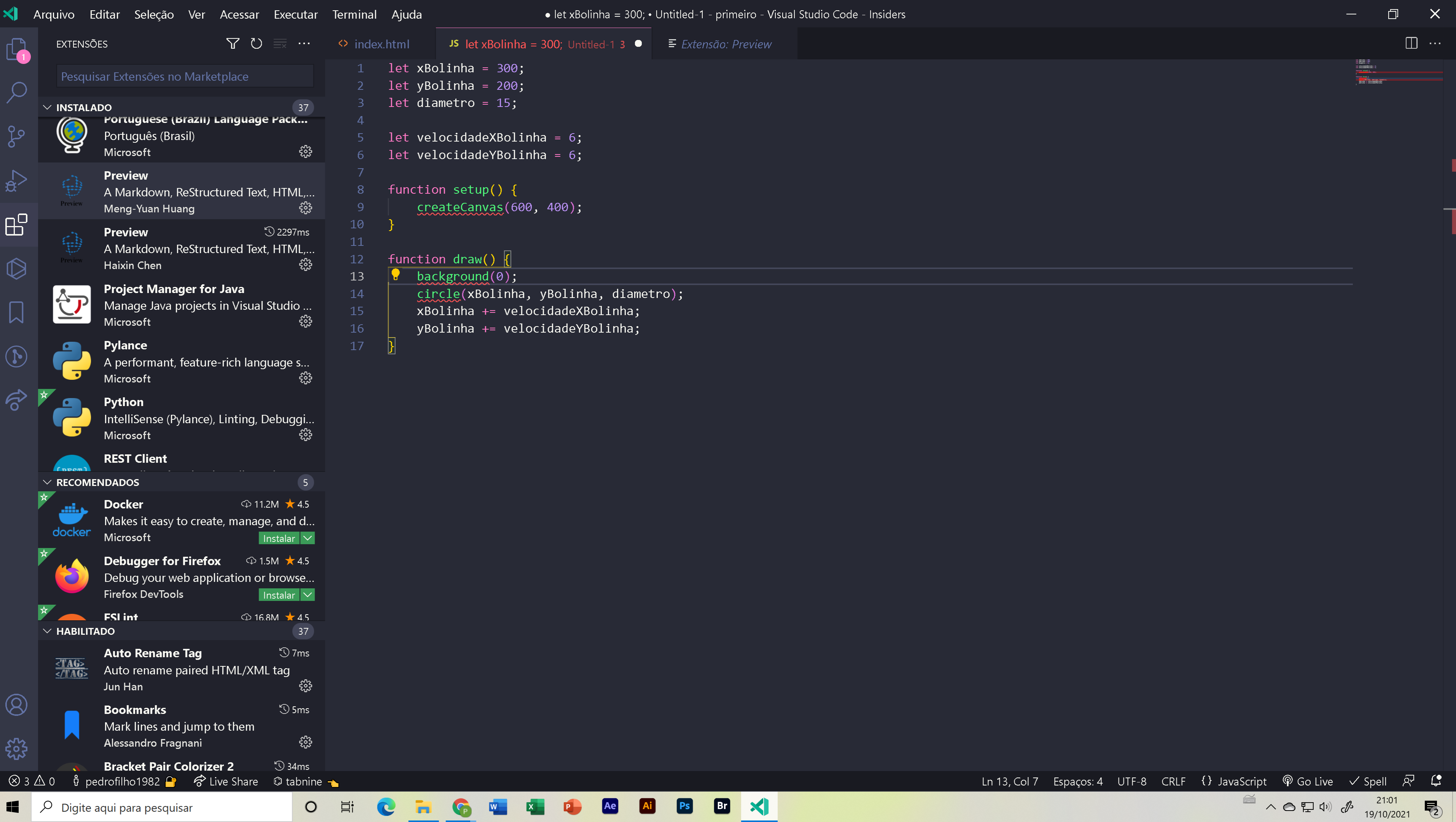Click the editor minimap
This screenshot has height=822, width=1456.
1399,72
